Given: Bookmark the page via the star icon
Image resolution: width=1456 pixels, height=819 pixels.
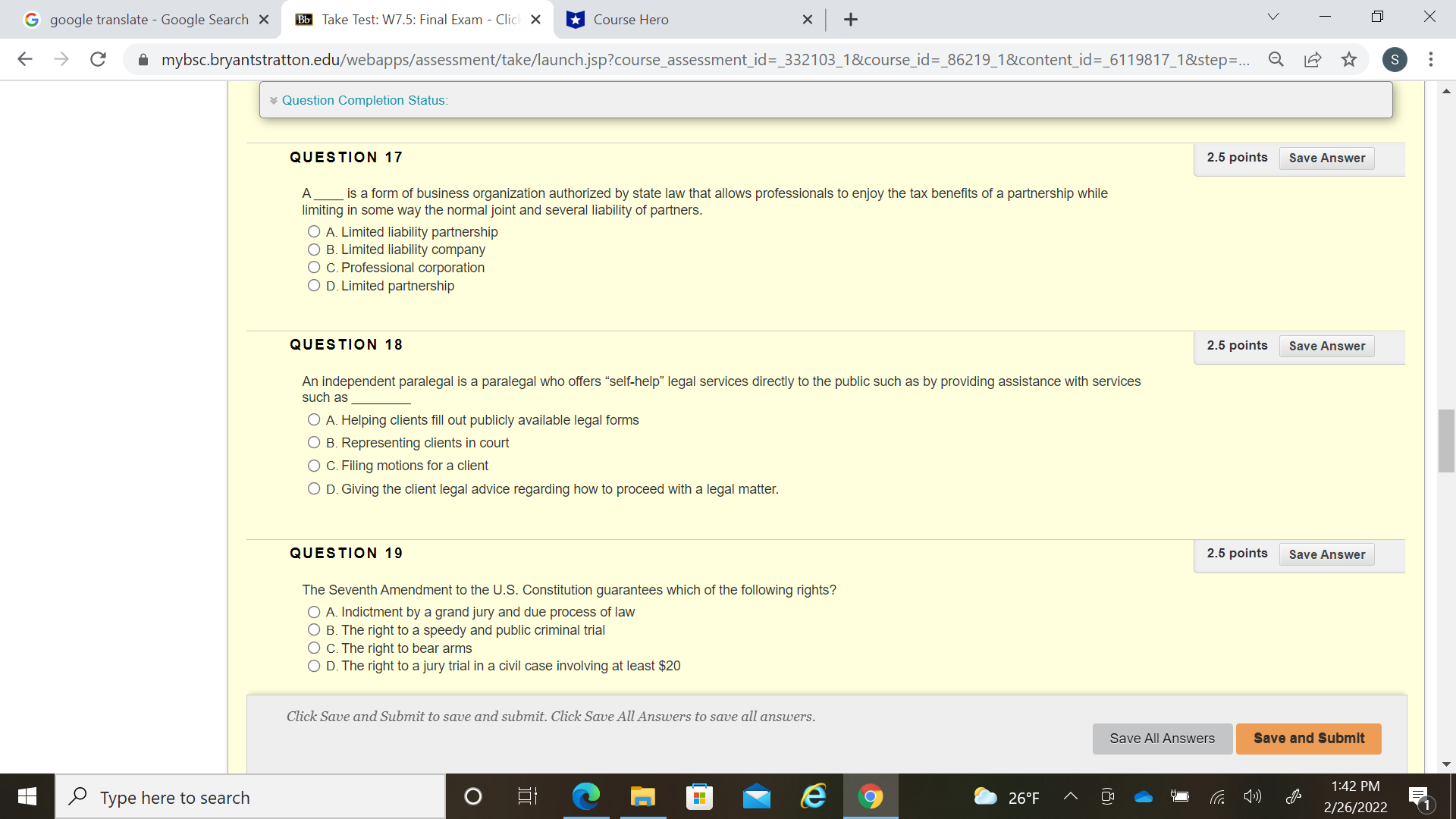Looking at the screenshot, I should click(x=1349, y=59).
